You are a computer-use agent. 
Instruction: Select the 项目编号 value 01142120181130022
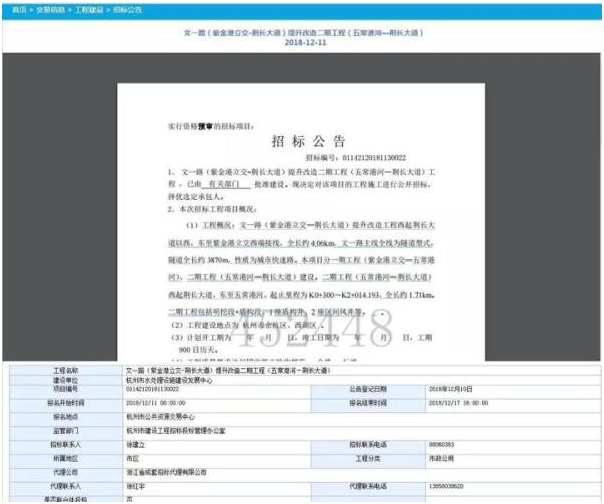pyautogui.click(x=153, y=389)
